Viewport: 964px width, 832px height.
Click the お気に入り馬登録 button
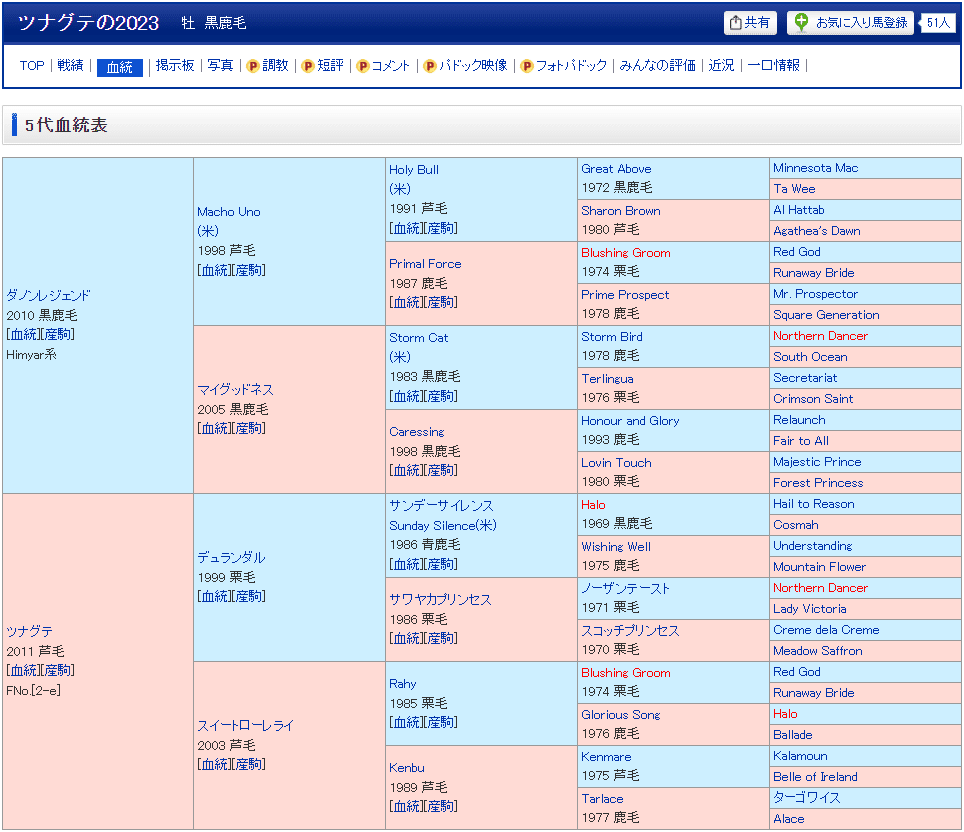[x=850, y=23]
